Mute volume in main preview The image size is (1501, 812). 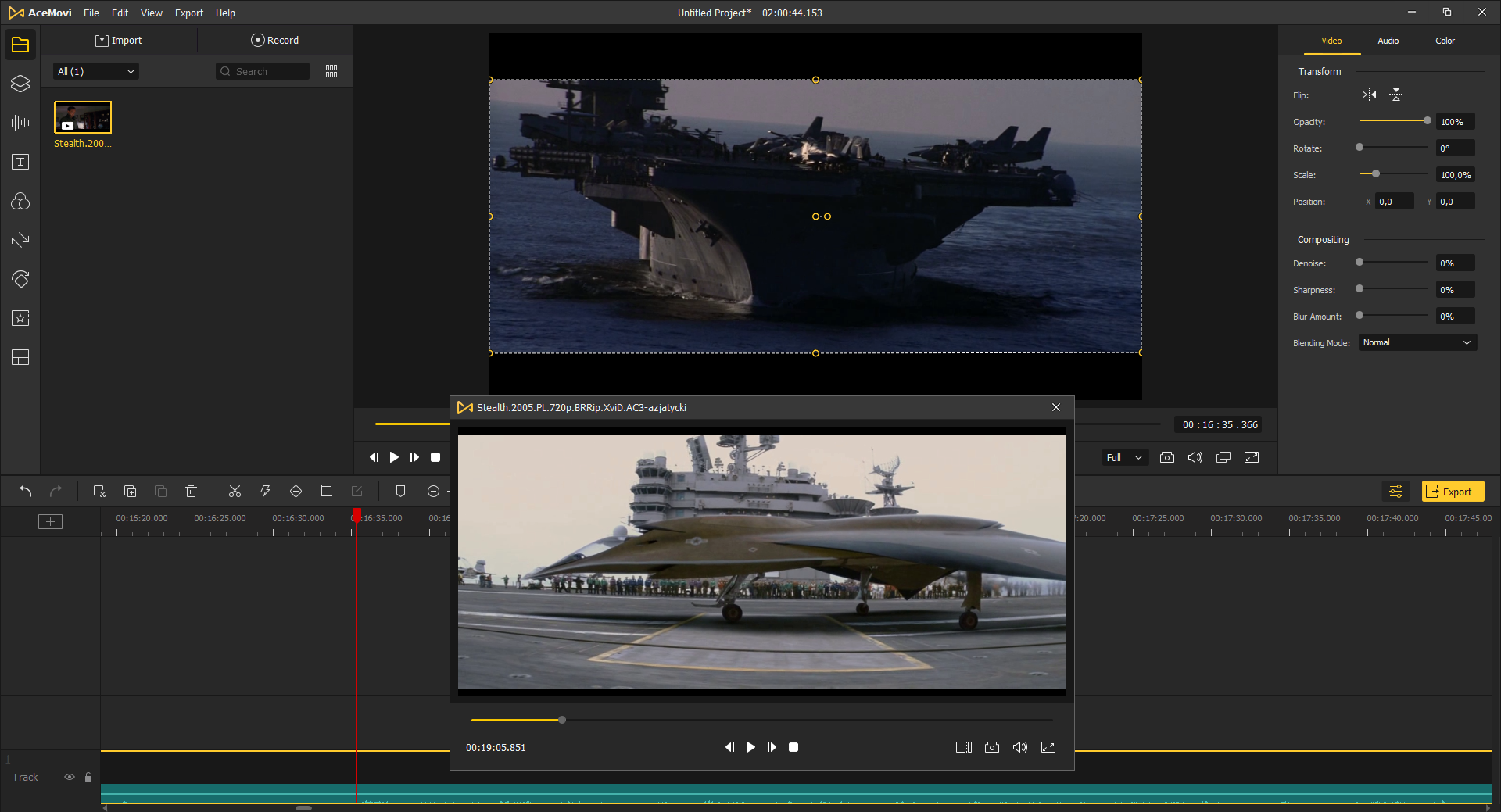(x=1195, y=458)
